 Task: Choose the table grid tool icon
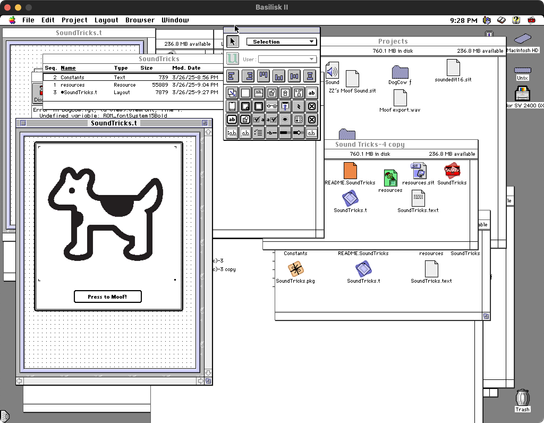coord(298,120)
